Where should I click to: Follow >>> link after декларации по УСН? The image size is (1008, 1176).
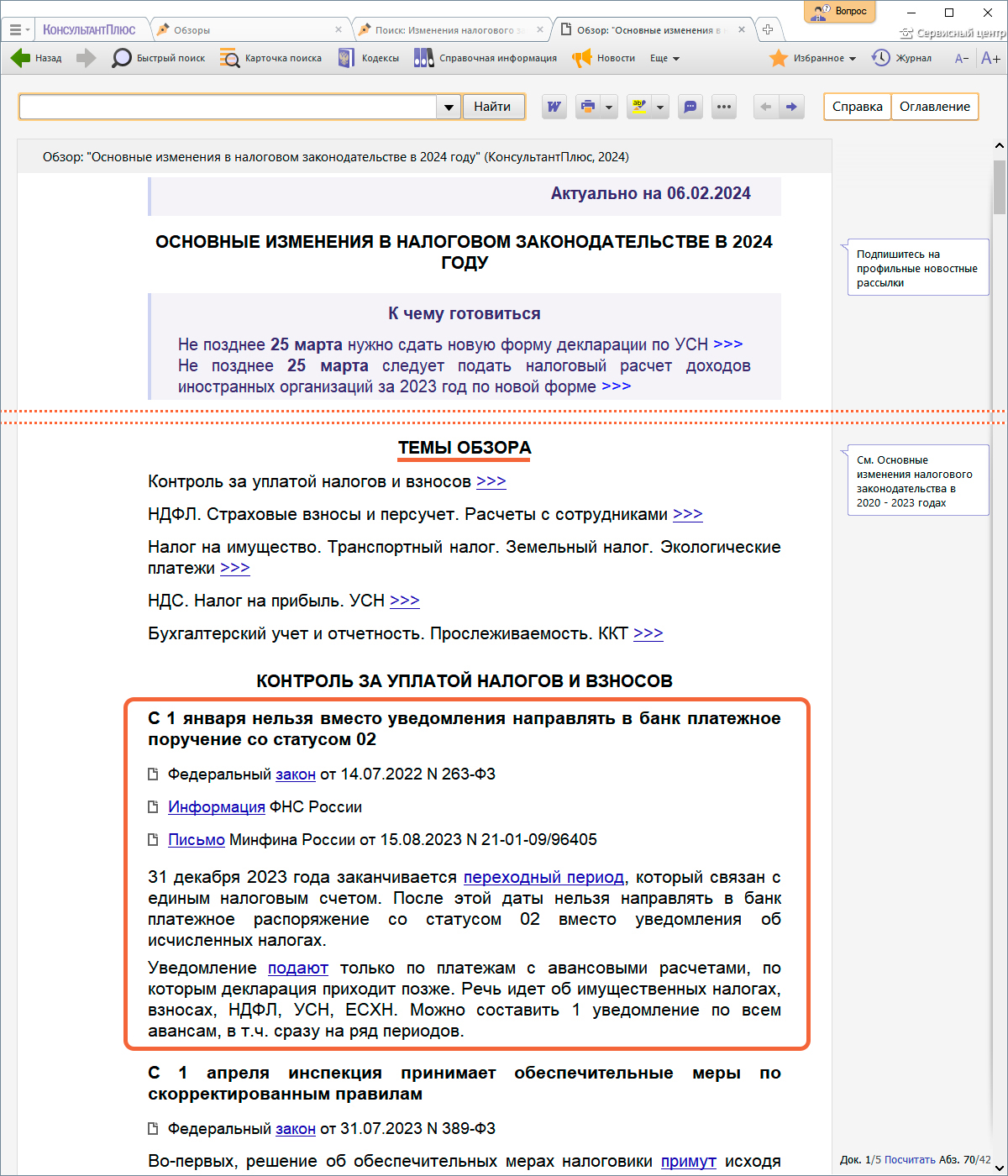point(728,344)
